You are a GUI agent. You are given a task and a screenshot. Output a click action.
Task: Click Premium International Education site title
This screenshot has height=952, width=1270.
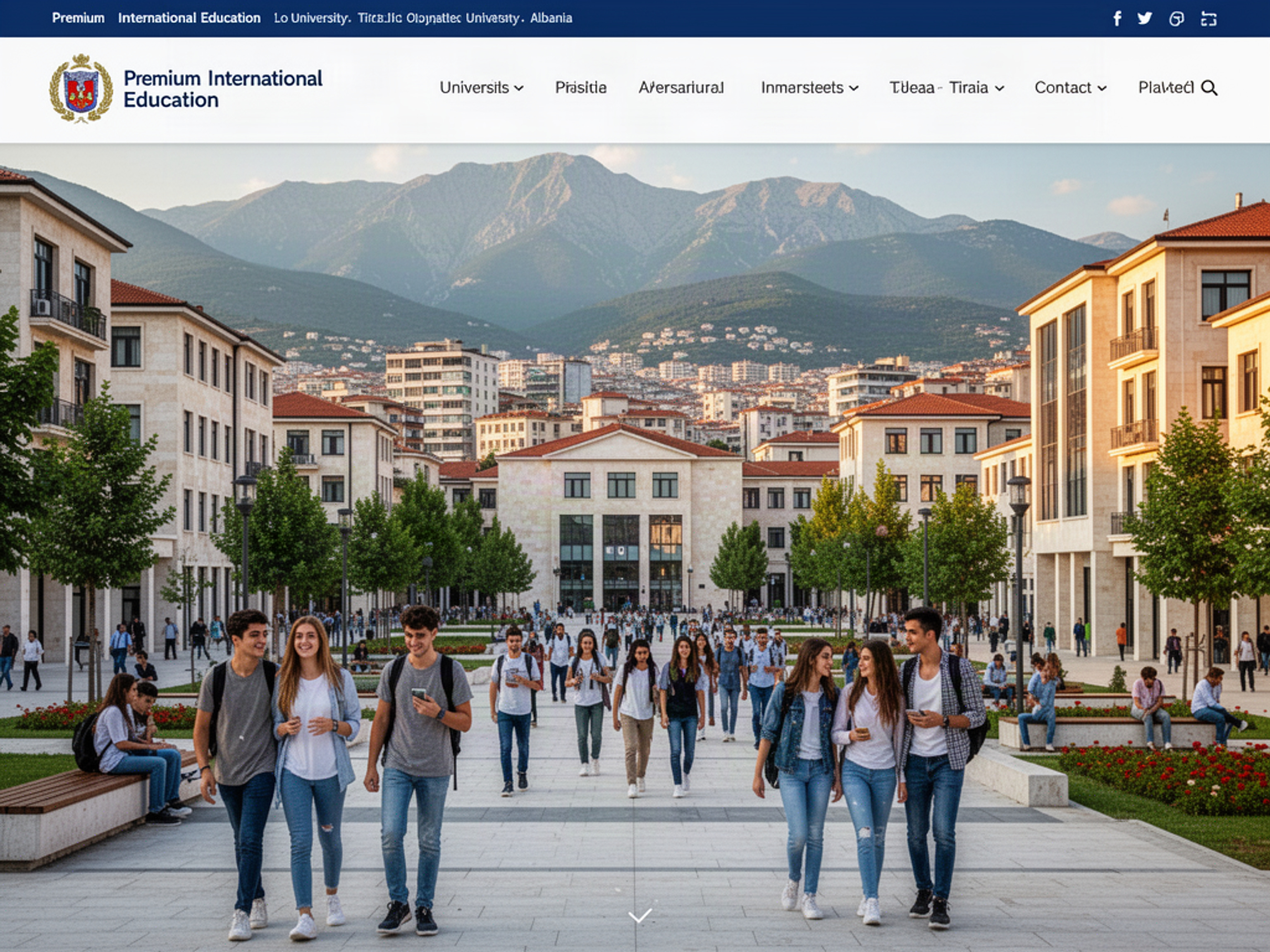point(223,89)
